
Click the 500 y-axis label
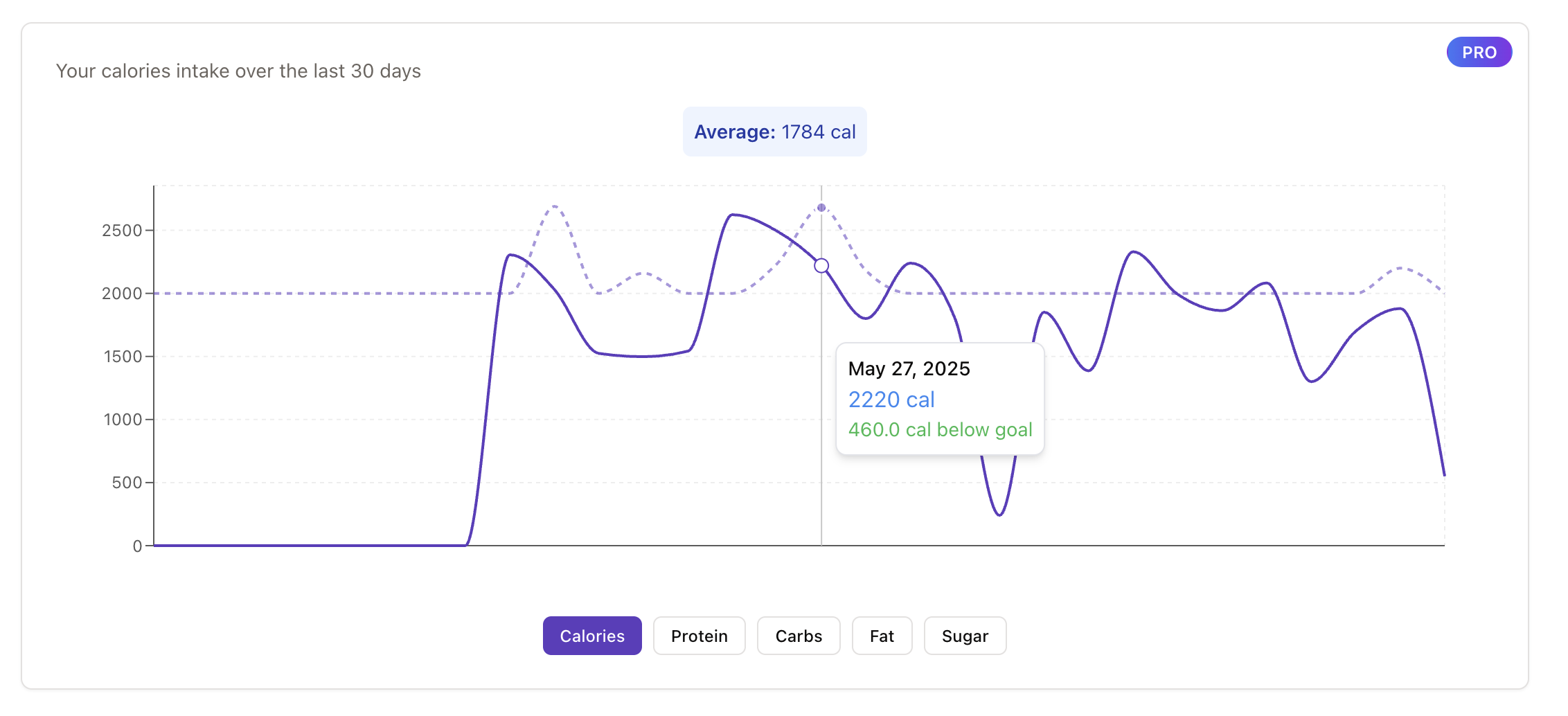pyautogui.click(x=127, y=483)
